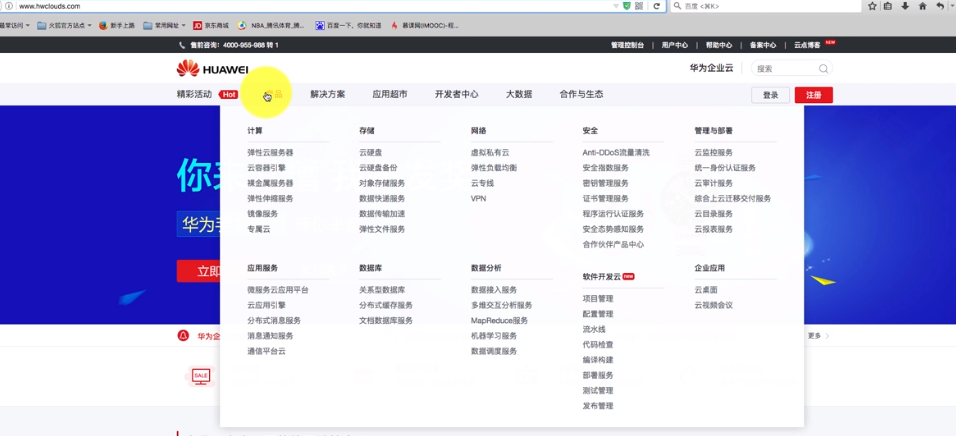The image size is (956, 436).
Task: Reload the page with the refresh icon
Action: tap(657, 6)
